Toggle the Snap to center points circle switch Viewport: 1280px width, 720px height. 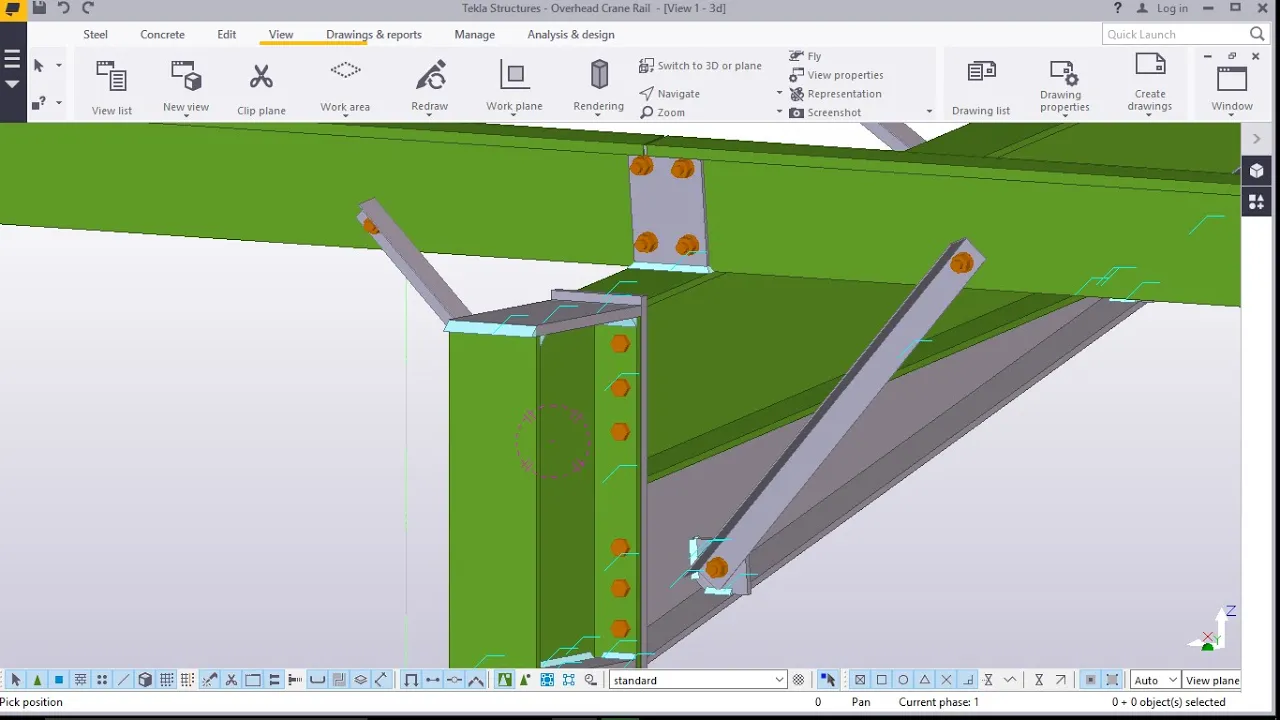903,680
